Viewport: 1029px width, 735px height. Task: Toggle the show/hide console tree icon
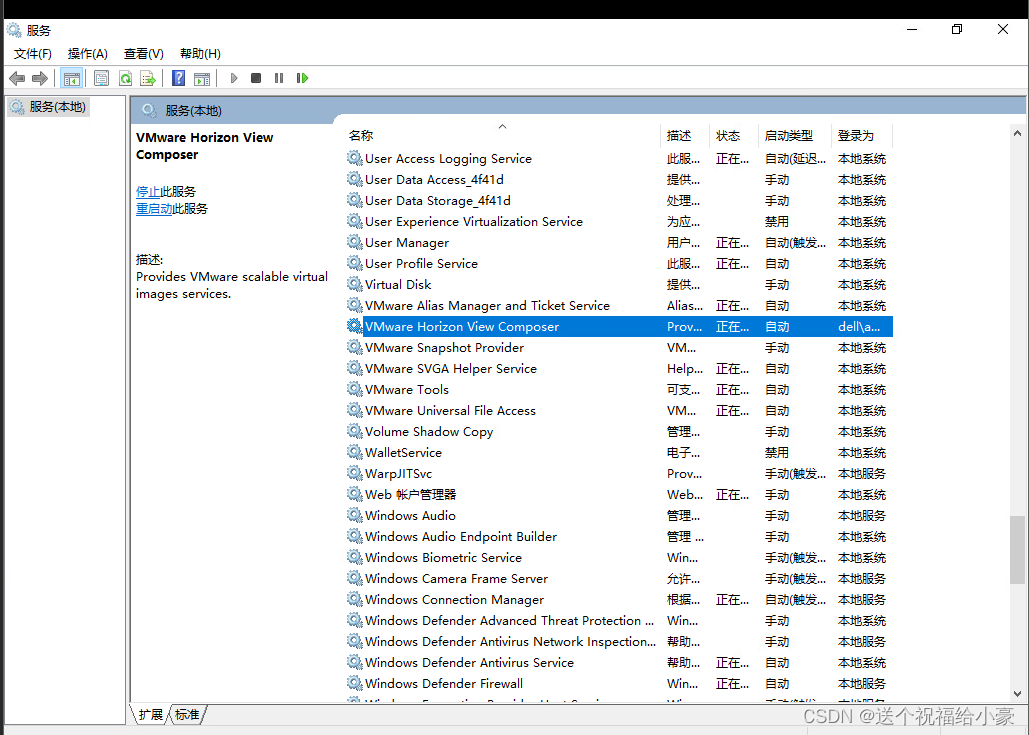point(72,79)
